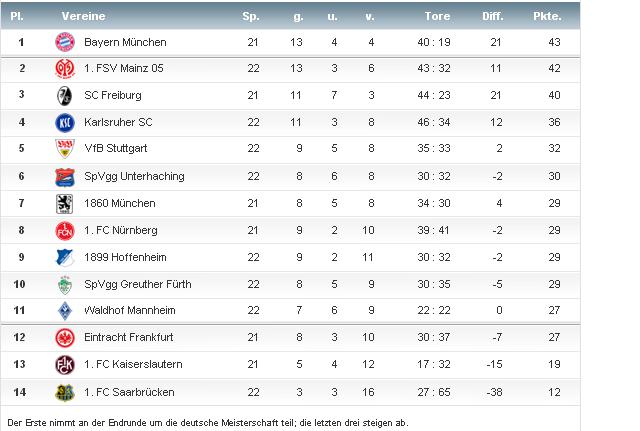Screen dimensions: 640x431
Task: Open the VfB Stuttgart crest icon
Action: [x=65, y=149]
